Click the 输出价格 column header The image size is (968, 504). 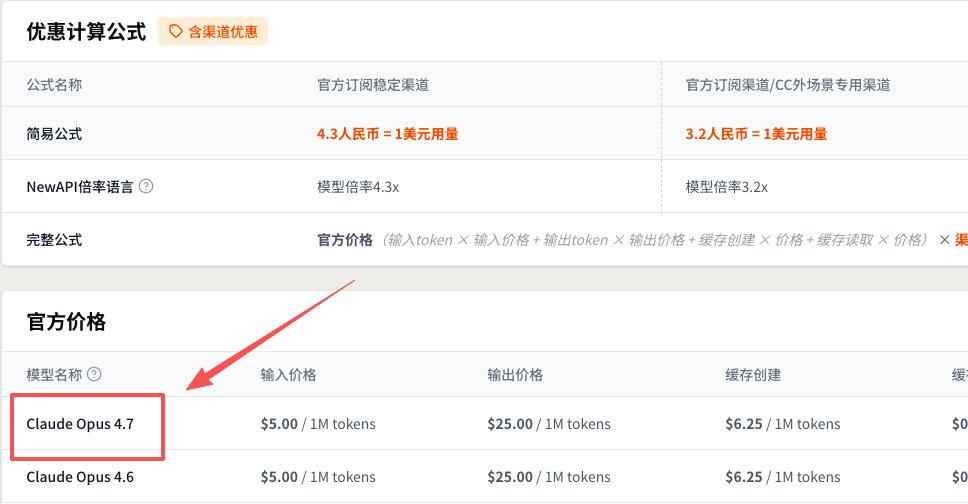(x=515, y=374)
